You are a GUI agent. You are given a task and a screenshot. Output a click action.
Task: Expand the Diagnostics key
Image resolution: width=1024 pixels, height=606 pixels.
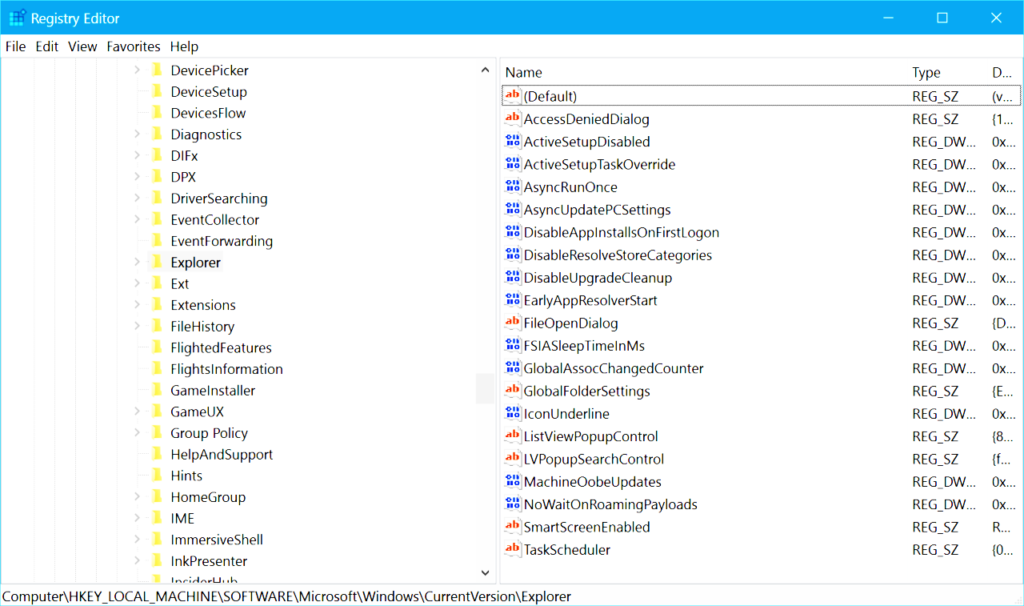pyautogui.click(x=136, y=133)
